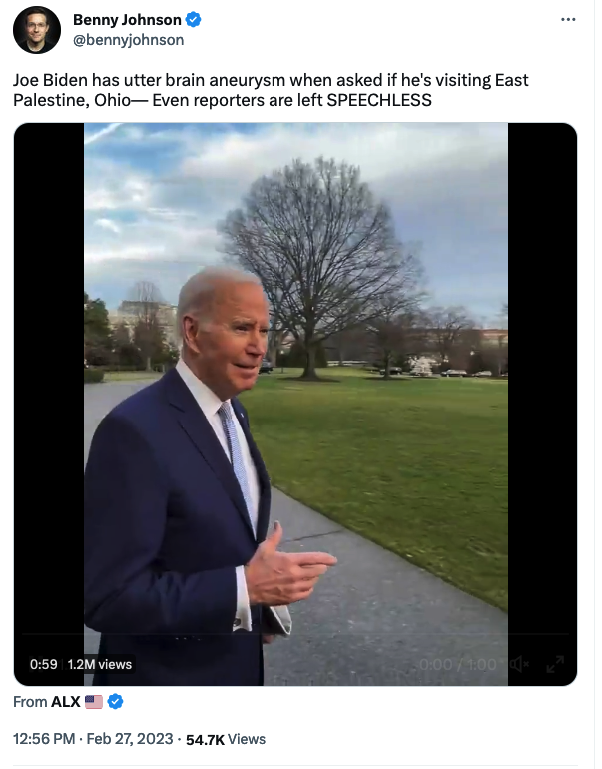Open the @bennyjohnson handle link
This screenshot has height=769, width=602.
(x=129, y=40)
